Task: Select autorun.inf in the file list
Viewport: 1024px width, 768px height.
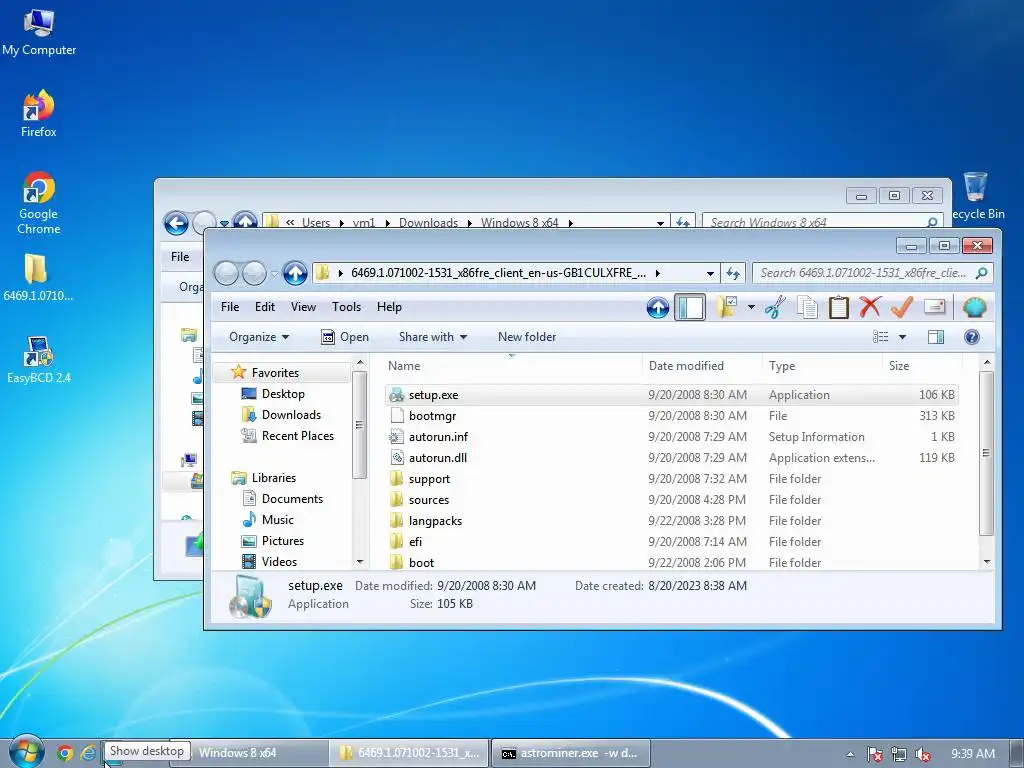Action: [671, 437]
